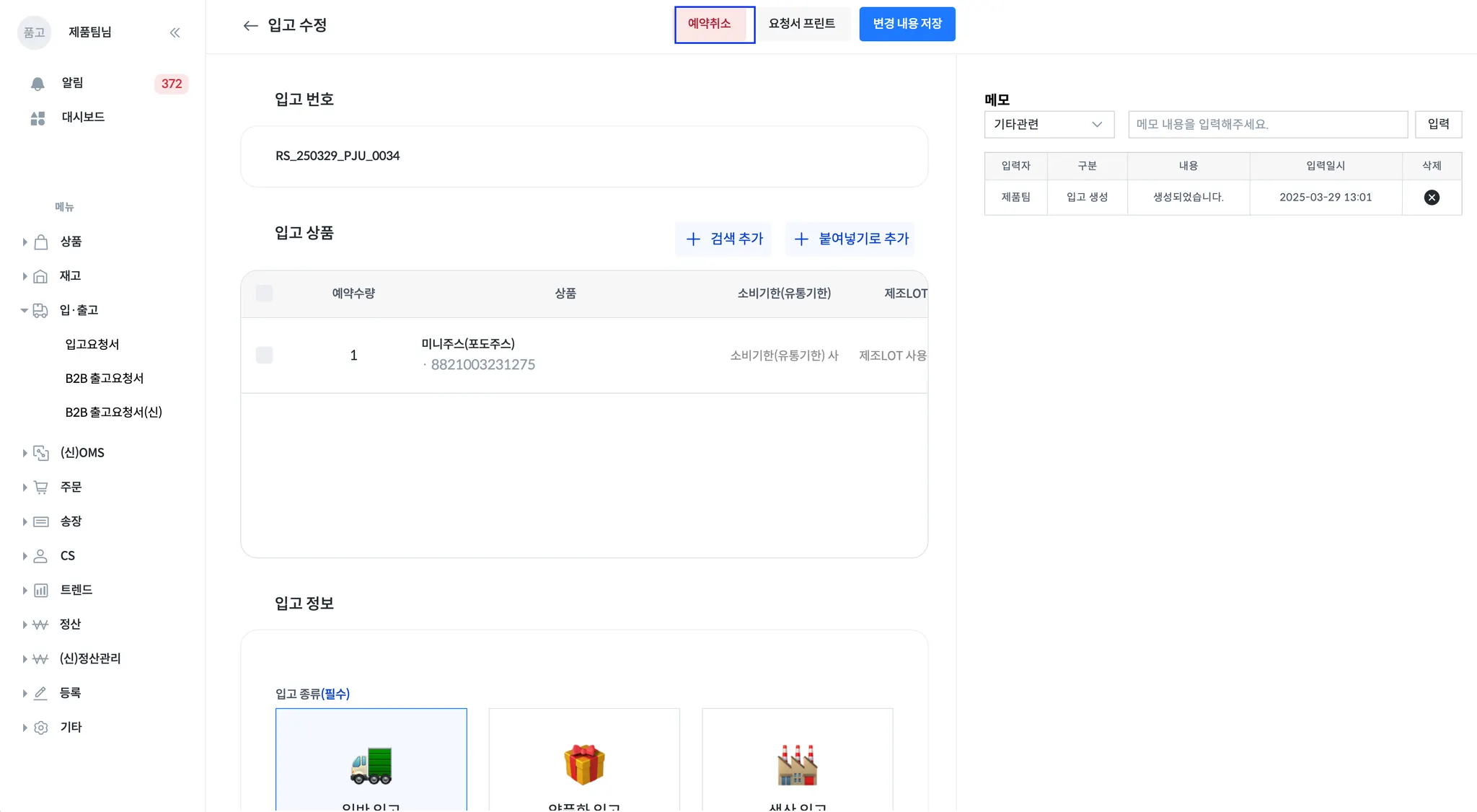Screen dimensions: 1477x812
Task: Click the gear icon for 기타
Action: (41, 728)
